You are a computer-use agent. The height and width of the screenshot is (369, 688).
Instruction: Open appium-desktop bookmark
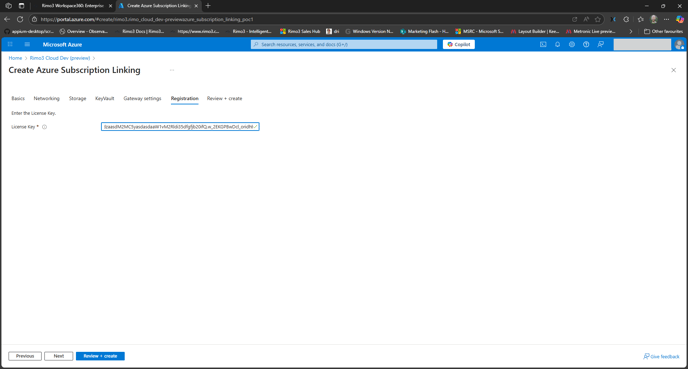click(29, 32)
